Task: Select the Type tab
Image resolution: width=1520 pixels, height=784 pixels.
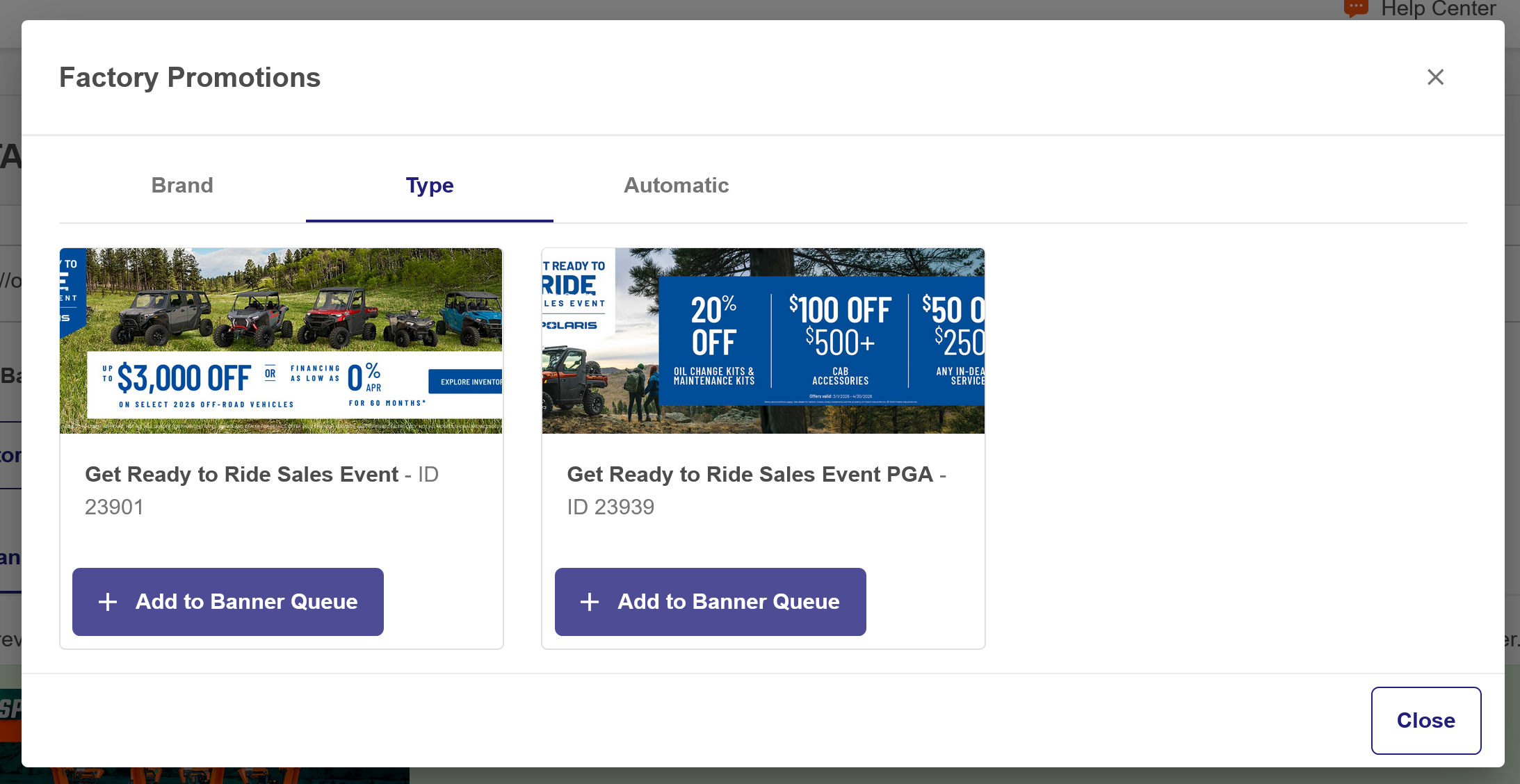Action: point(430,186)
